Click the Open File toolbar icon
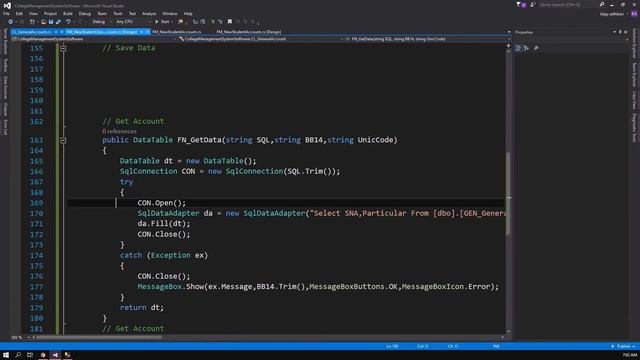 (x=43, y=22)
